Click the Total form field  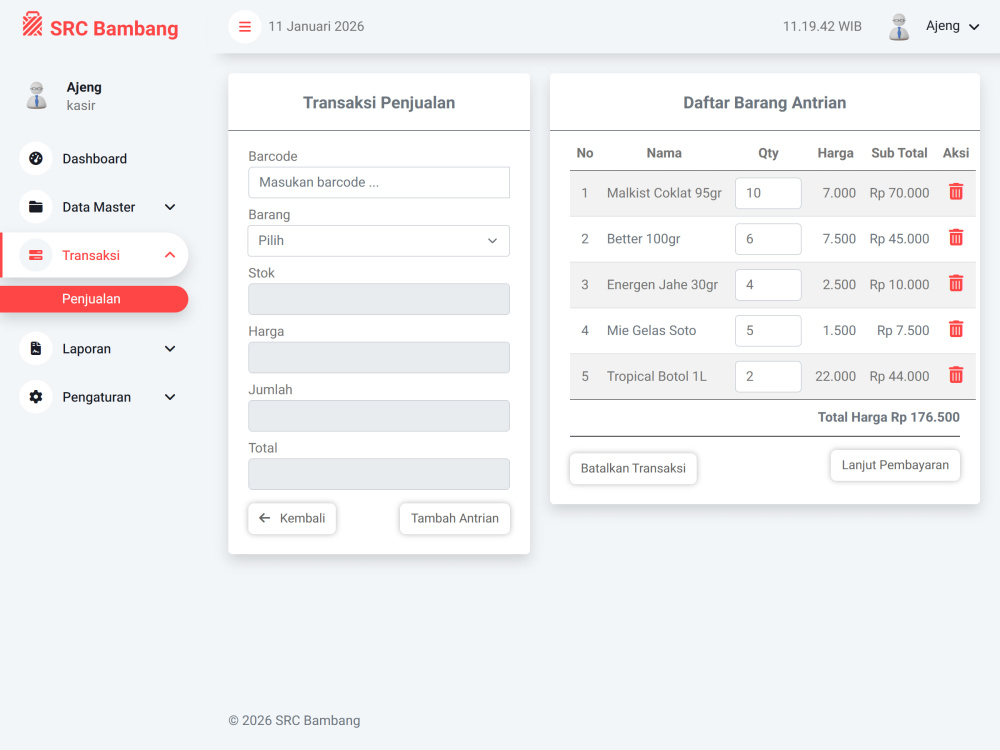(379, 474)
